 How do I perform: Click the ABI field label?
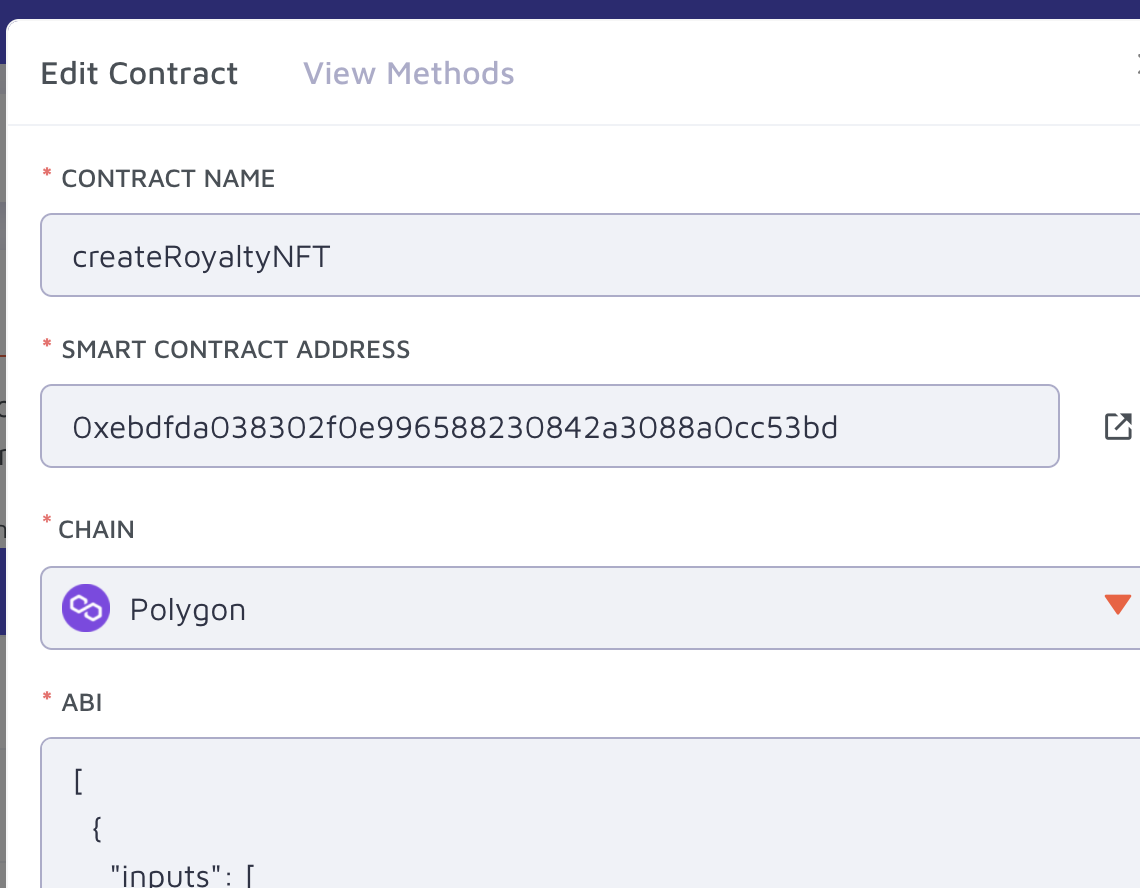point(81,703)
